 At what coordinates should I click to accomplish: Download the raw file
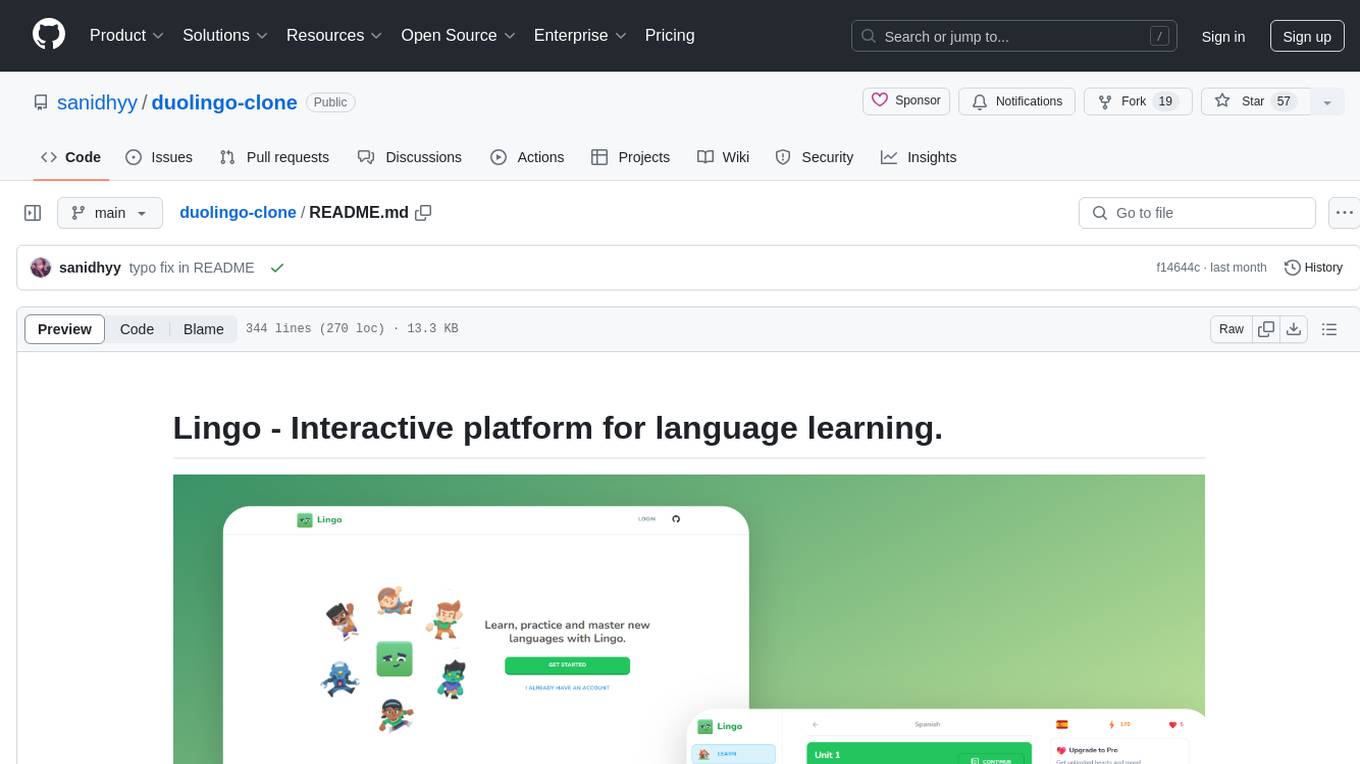1293,329
